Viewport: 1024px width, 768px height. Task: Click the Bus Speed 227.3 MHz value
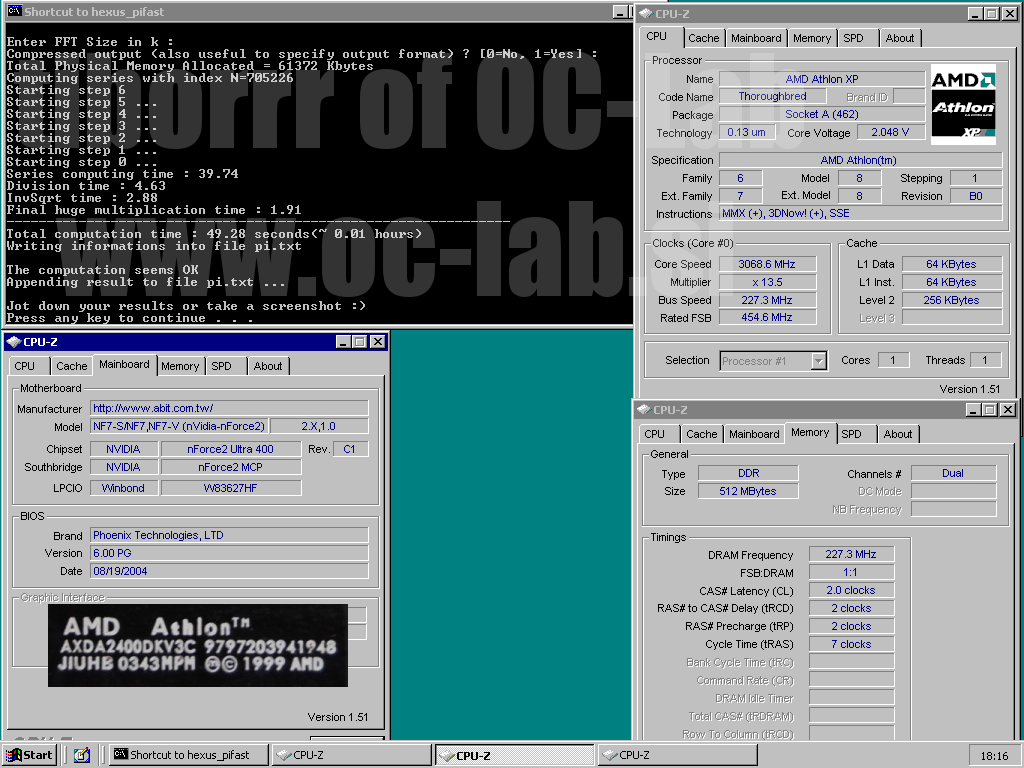click(x=767, y=300)
